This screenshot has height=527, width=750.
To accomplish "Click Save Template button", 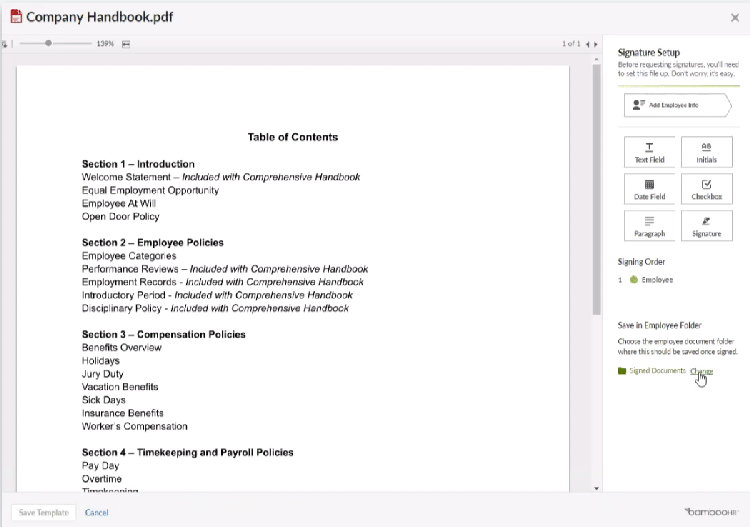I will (44, 512).
